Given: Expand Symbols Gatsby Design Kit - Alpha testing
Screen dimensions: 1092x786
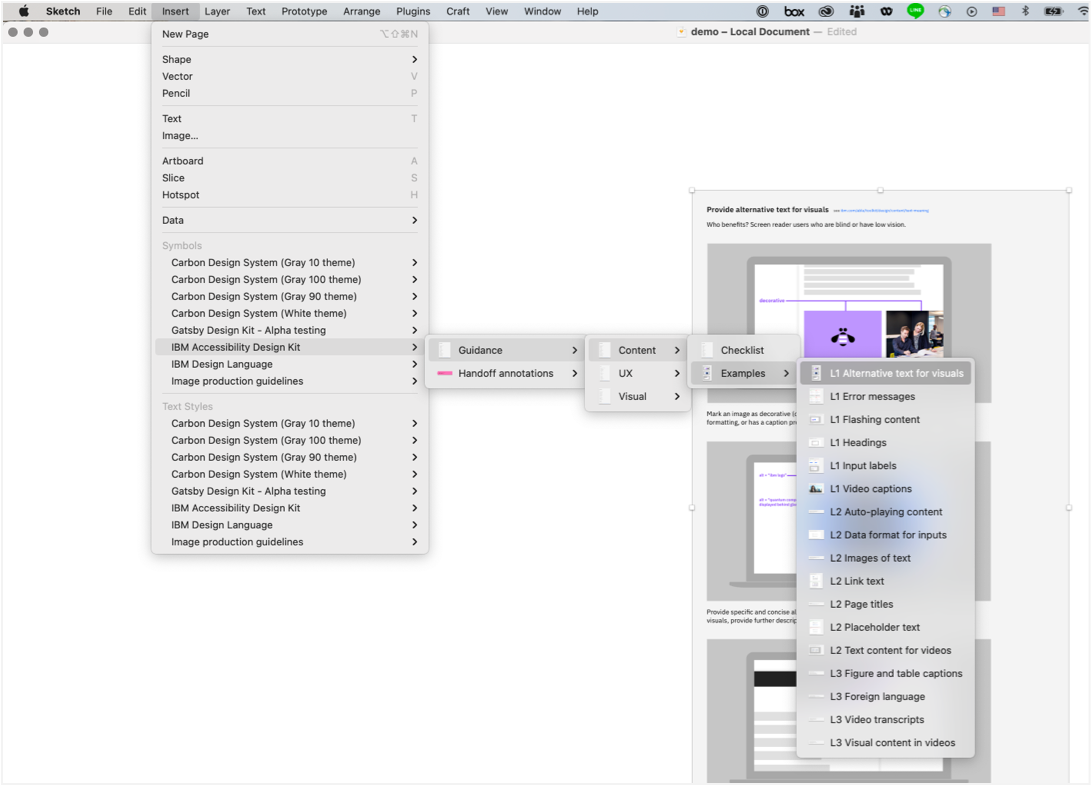Looking at the screenshot, I should [x=290, y=330].
